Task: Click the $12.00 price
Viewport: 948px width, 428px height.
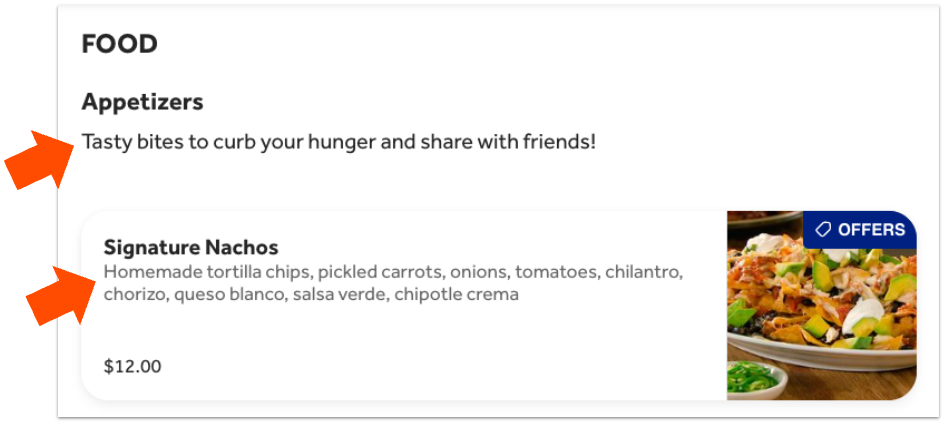Action: point(132,366)
